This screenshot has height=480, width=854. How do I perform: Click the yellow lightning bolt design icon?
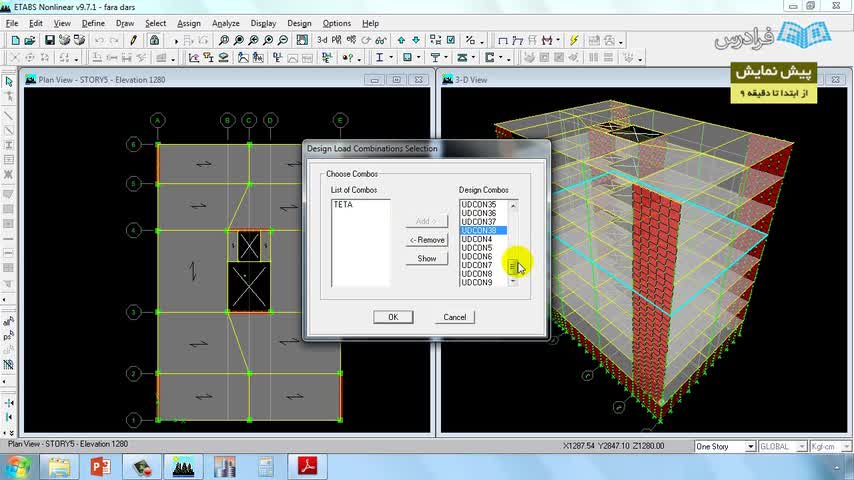tap(574, 40)
